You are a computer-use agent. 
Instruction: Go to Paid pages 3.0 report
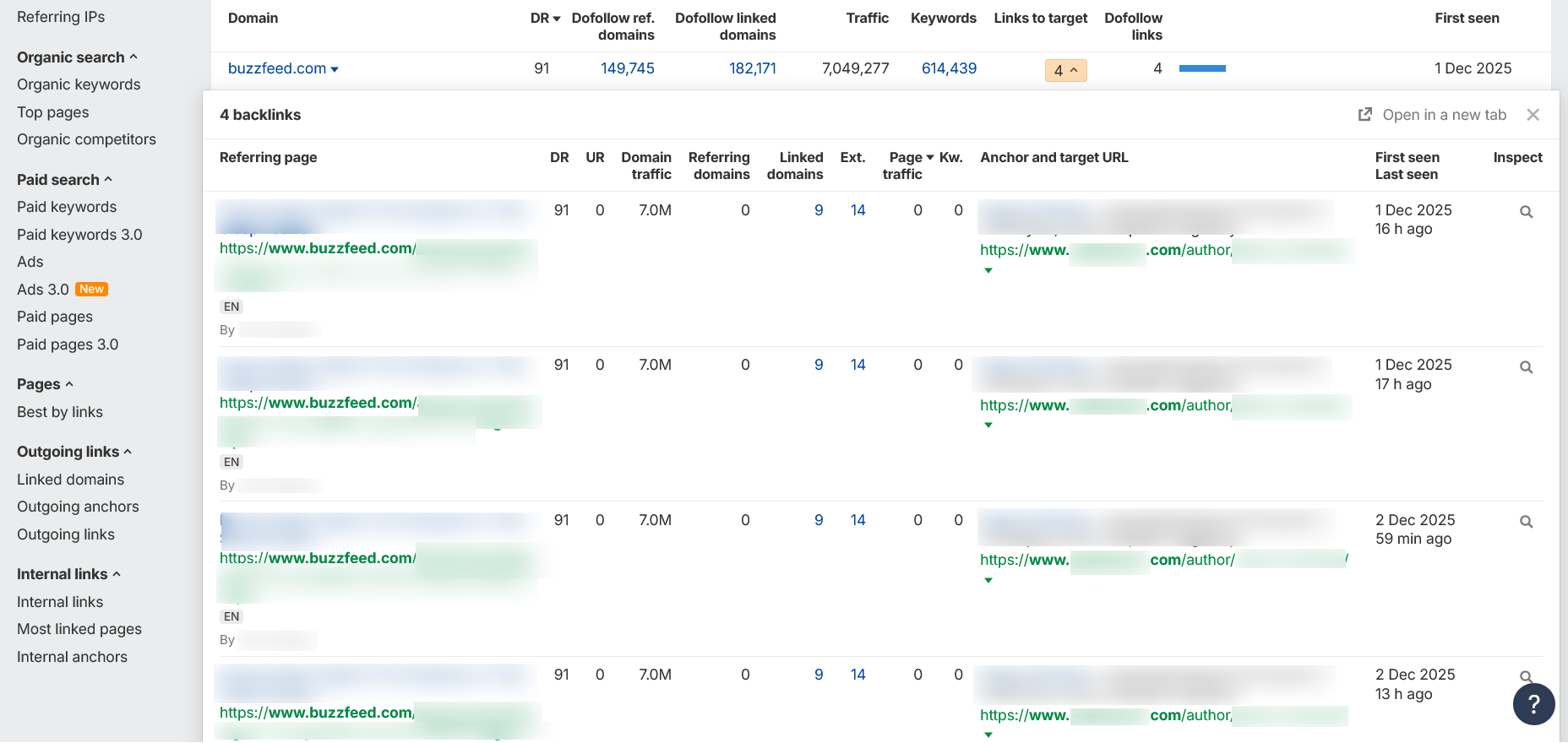[x=68, y=344]
